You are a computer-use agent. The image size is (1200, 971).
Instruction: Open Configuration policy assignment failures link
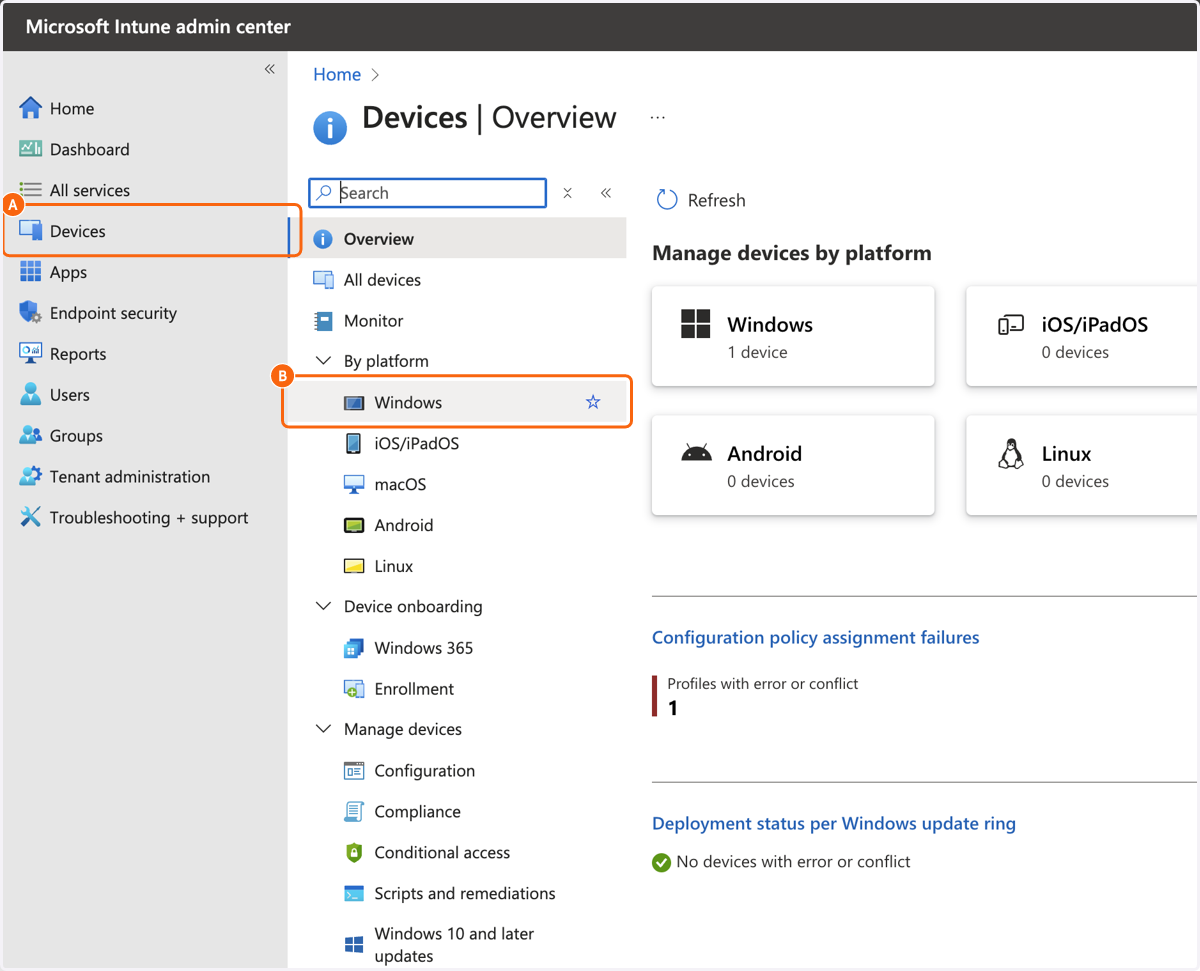coord(816,637)
